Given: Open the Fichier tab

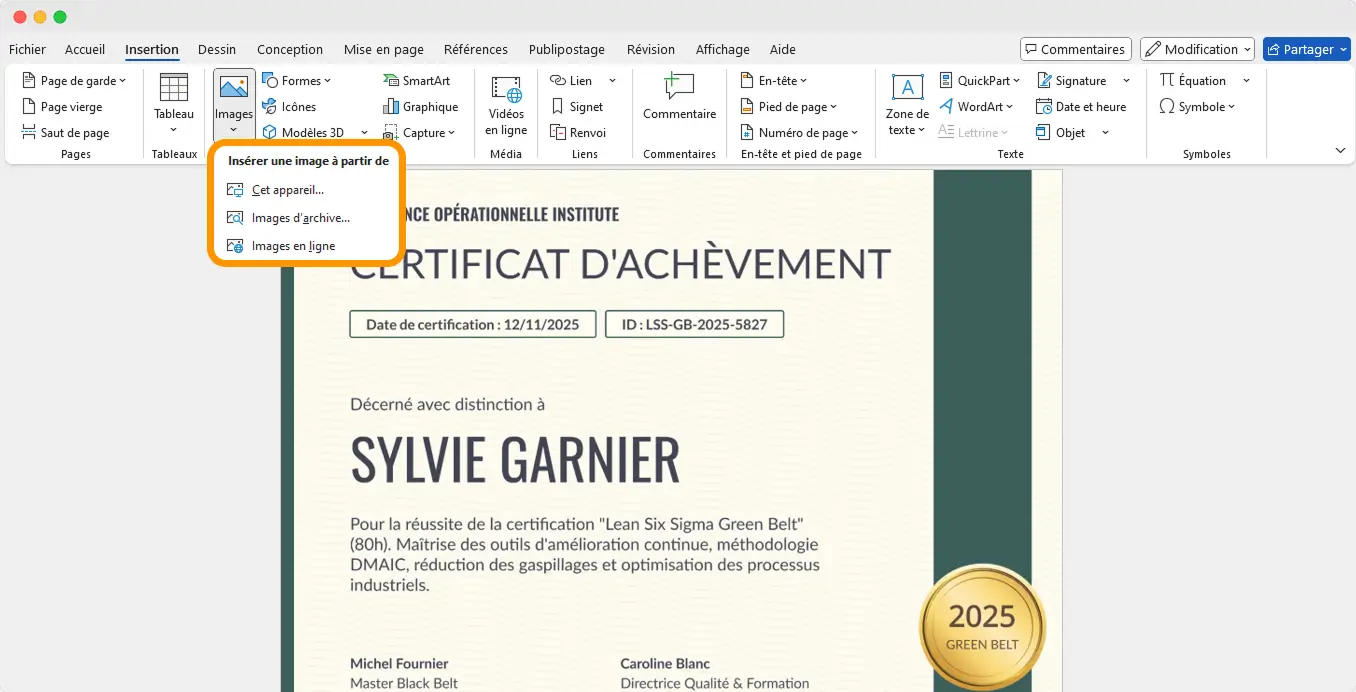Looking at the screenshot, I should 27,49.
